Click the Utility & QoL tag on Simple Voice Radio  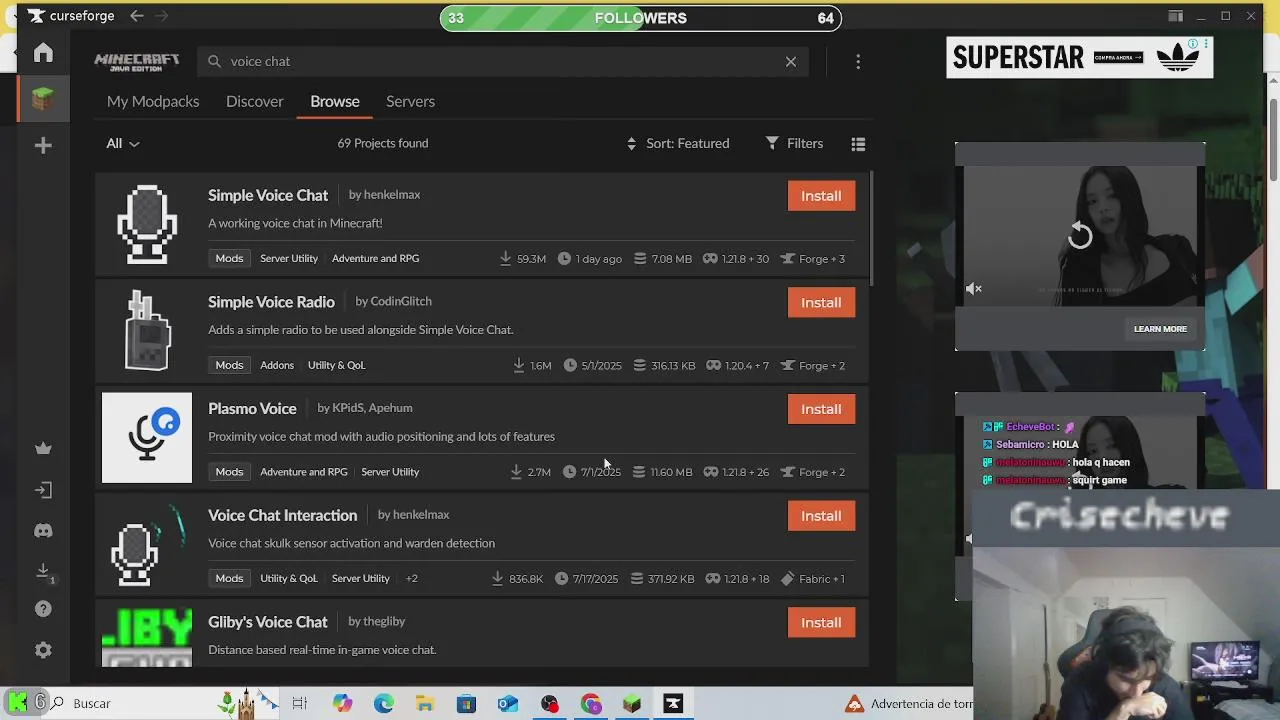(x=336, y=366)
